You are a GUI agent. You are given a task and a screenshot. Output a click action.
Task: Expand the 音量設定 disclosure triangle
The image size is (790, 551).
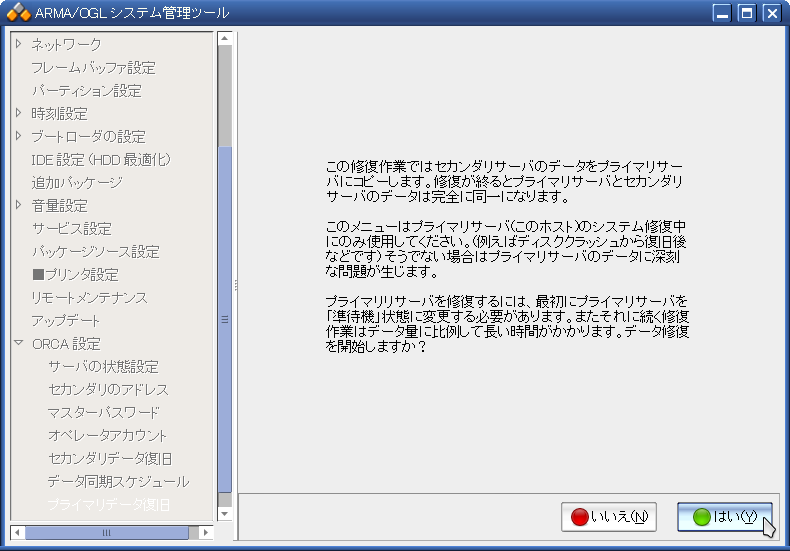click(x=18, y=205)
